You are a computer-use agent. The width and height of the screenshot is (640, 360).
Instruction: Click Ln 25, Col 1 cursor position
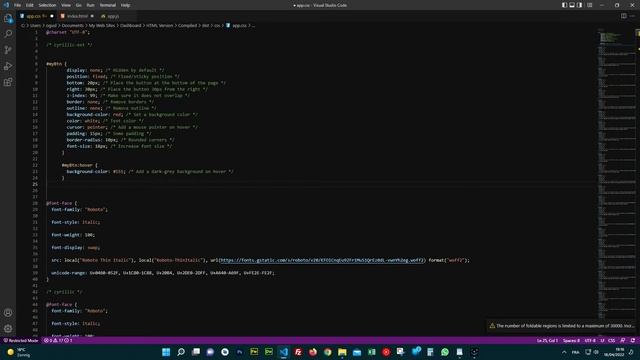pos(547,340)
